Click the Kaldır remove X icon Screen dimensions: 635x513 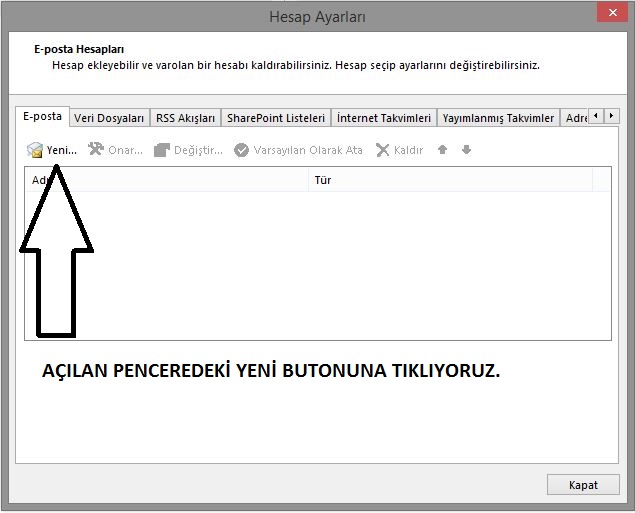tap(382, 150)
